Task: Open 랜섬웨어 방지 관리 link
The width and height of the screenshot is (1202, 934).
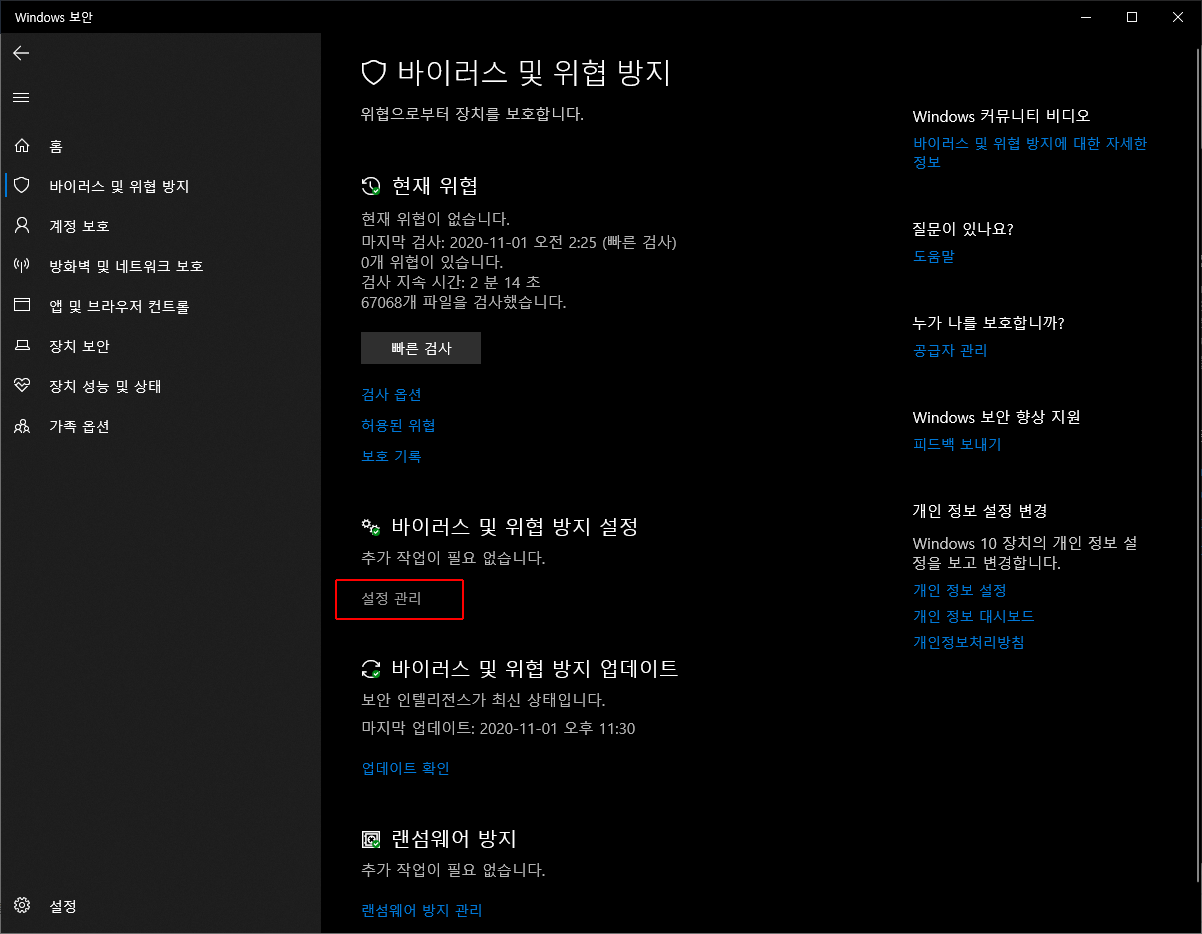Action: click(422, 910)
